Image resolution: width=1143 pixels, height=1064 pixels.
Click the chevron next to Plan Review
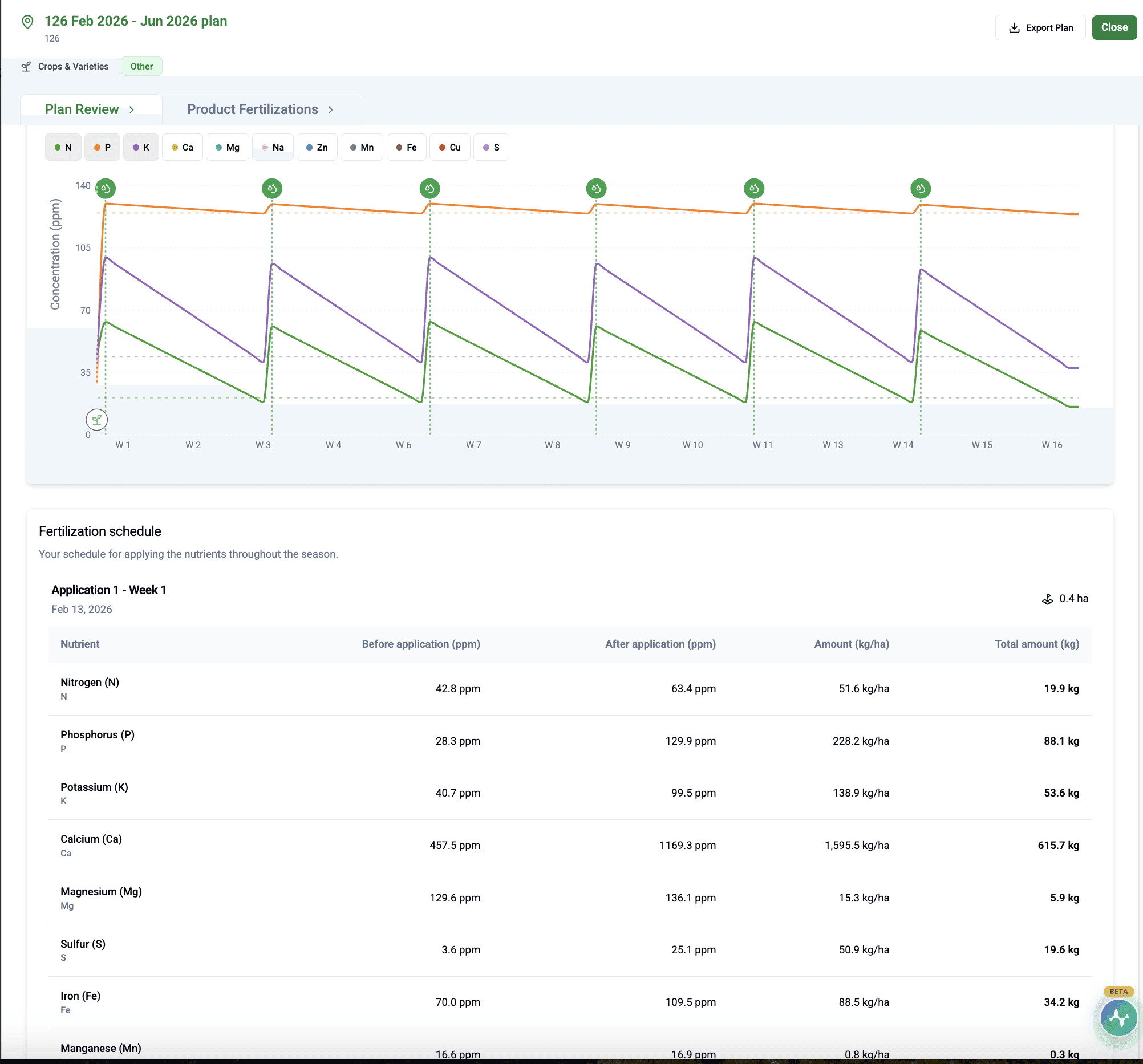tap(132, 109)
